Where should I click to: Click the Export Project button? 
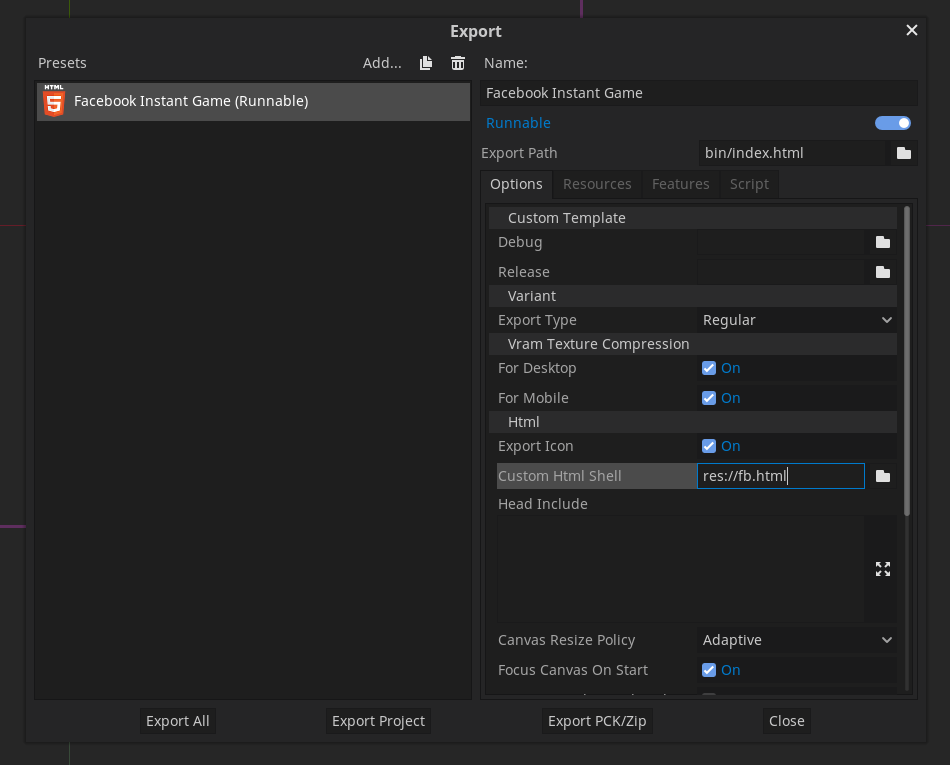coord(378,721)
